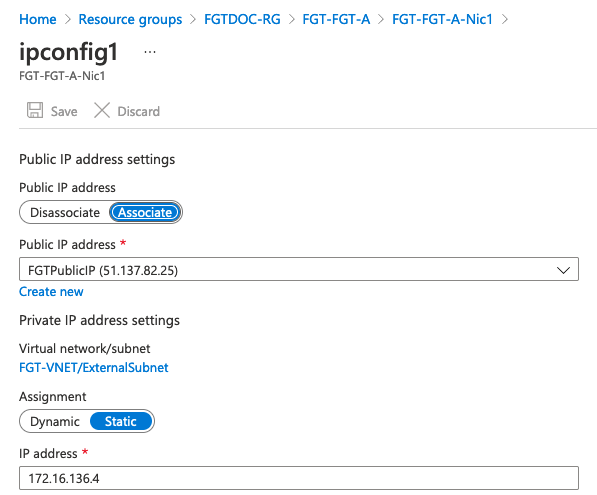
Task: Click the IP address field 172.16.136.4
Action: (x=299, y=478)
